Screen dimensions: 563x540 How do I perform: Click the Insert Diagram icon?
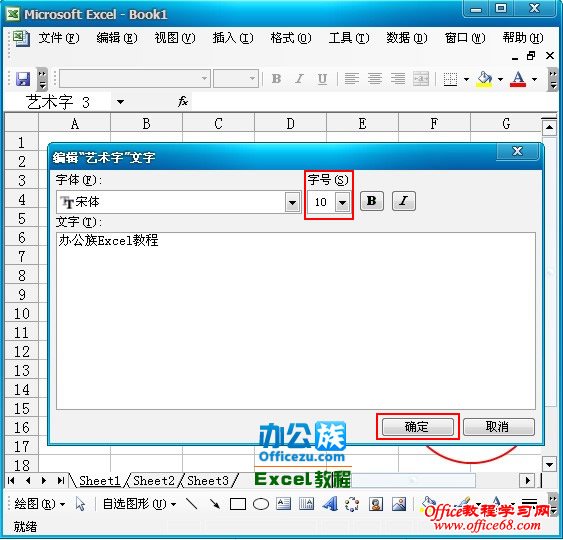coord(352,504)
